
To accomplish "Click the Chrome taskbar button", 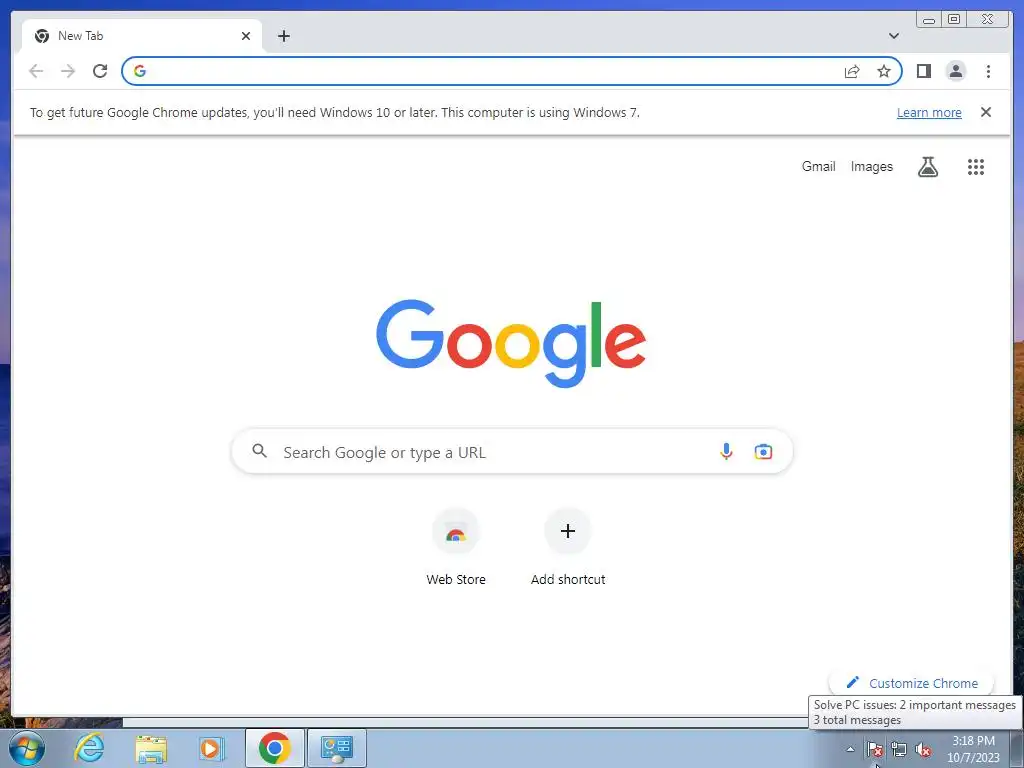I will [274, 748].
